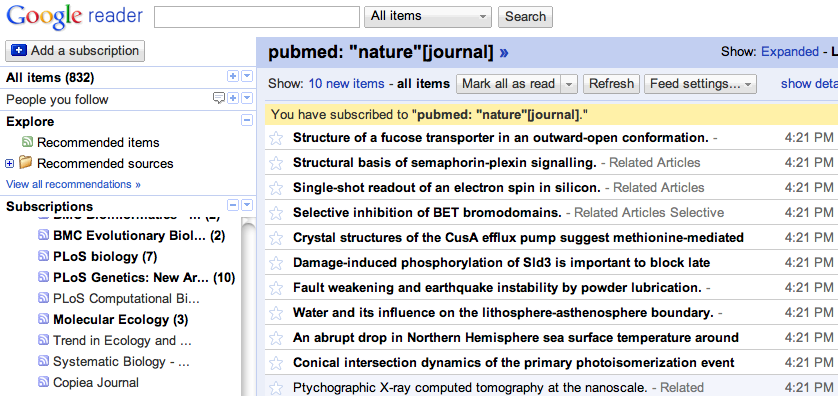This screenshot has height=396, width=838.
Task: Click the Search button
Action: [x=525, y=17]
